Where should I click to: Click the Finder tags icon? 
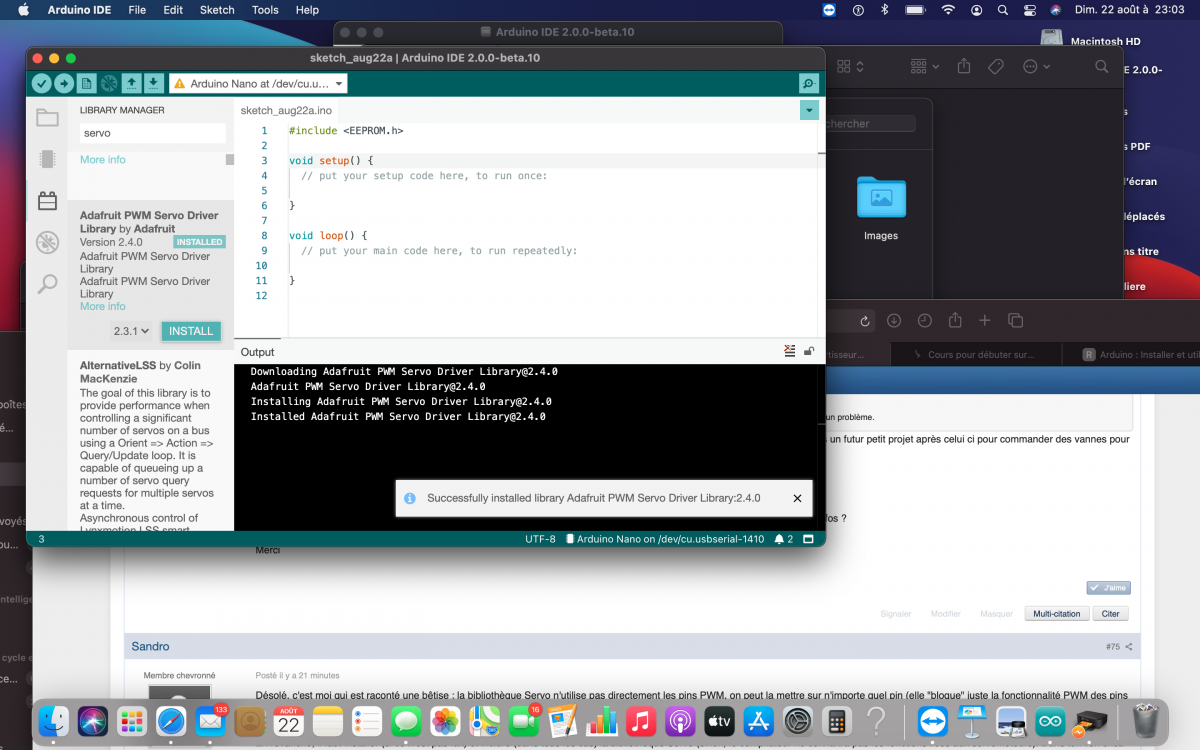pyautogui.click(x=996, y=66)
